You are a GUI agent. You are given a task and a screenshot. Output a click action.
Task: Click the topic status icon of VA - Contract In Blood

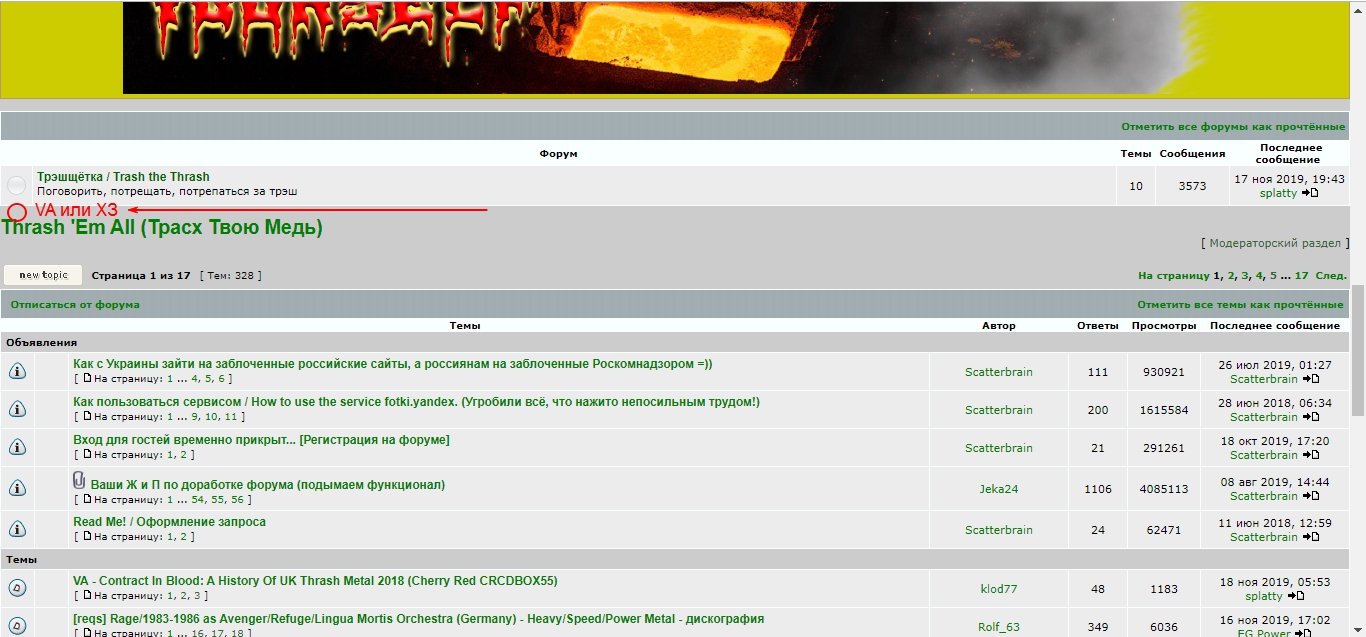tap(17, 588)
